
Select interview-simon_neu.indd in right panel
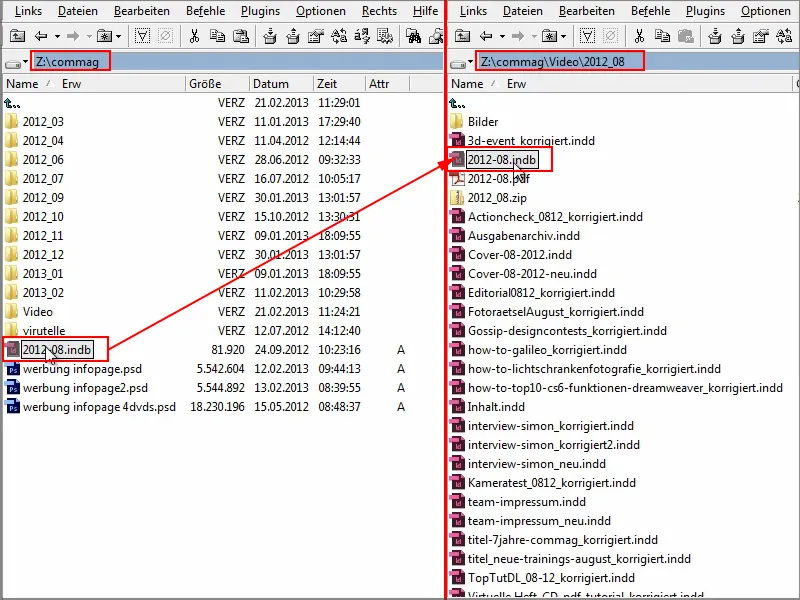point(537,464)
